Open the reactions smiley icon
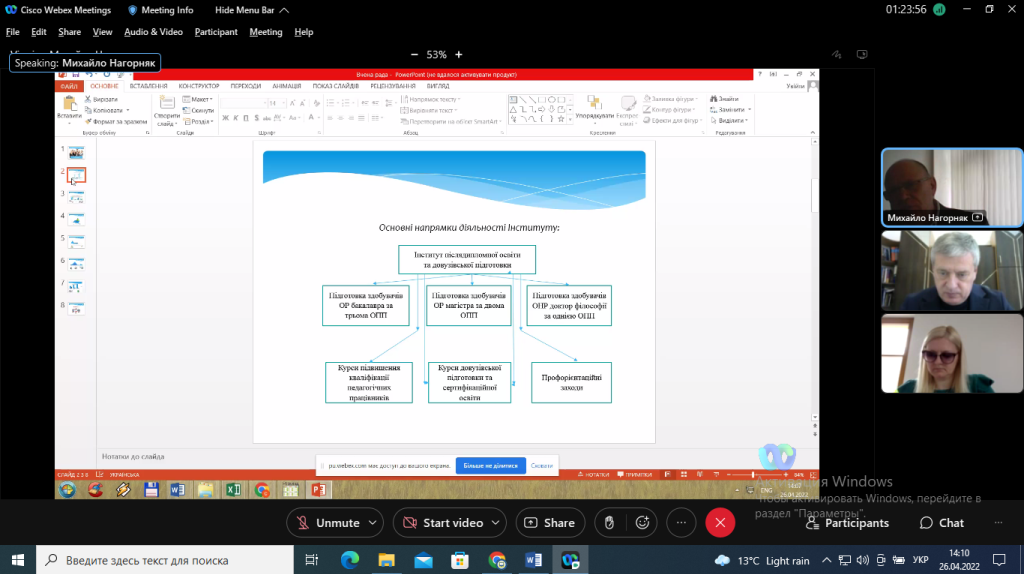This screenshot has width=1024, height=574. coord(643,522)
